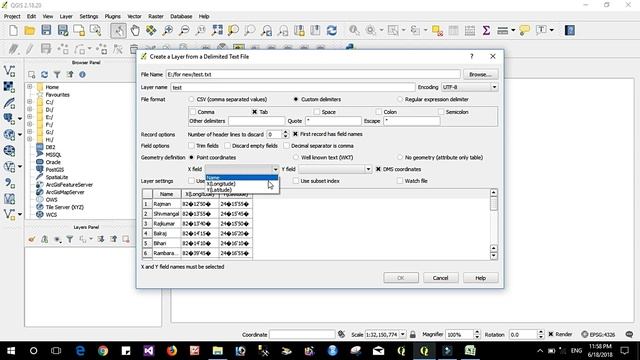Click the Python console icon
The width and height of the screenshot is (640, 360).
coord(349,48)
